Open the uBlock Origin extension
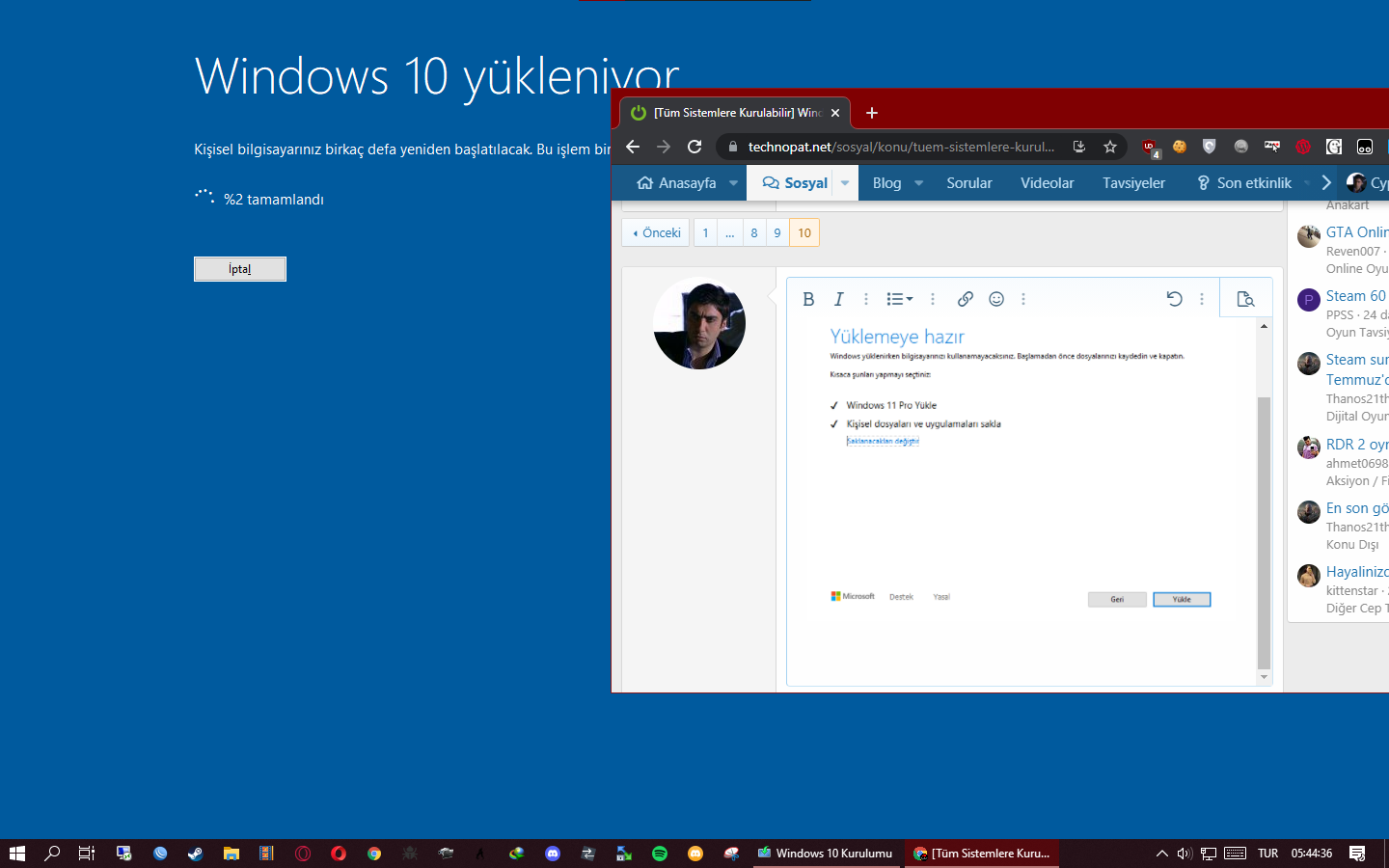Screen dimensions: 1389x868 (x=1149, y=147)
